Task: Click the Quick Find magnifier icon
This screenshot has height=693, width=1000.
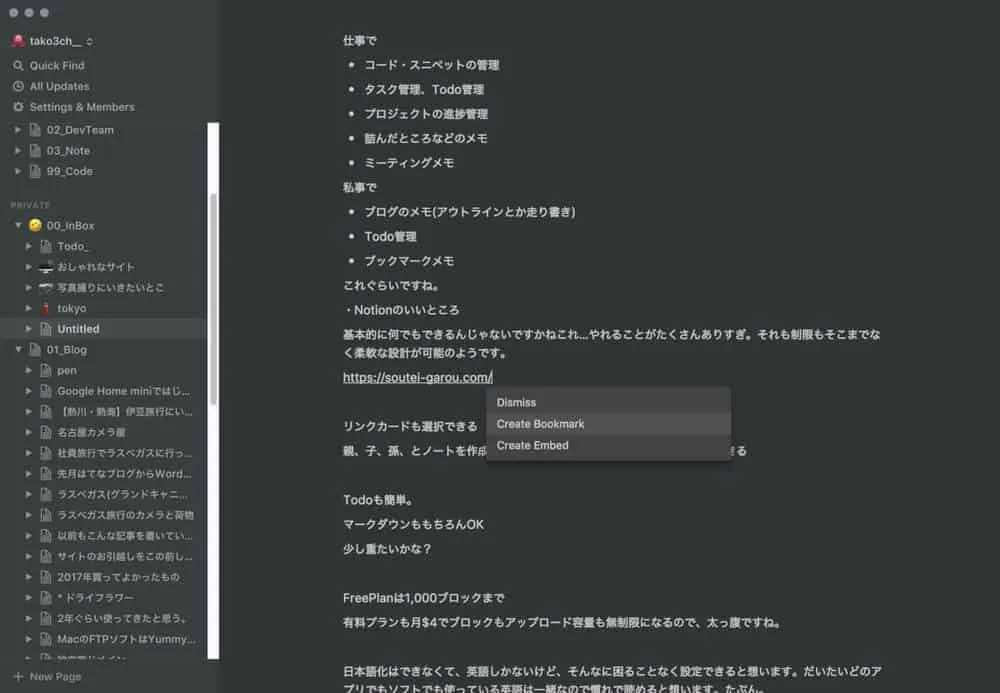Action: tap(18, 66)
